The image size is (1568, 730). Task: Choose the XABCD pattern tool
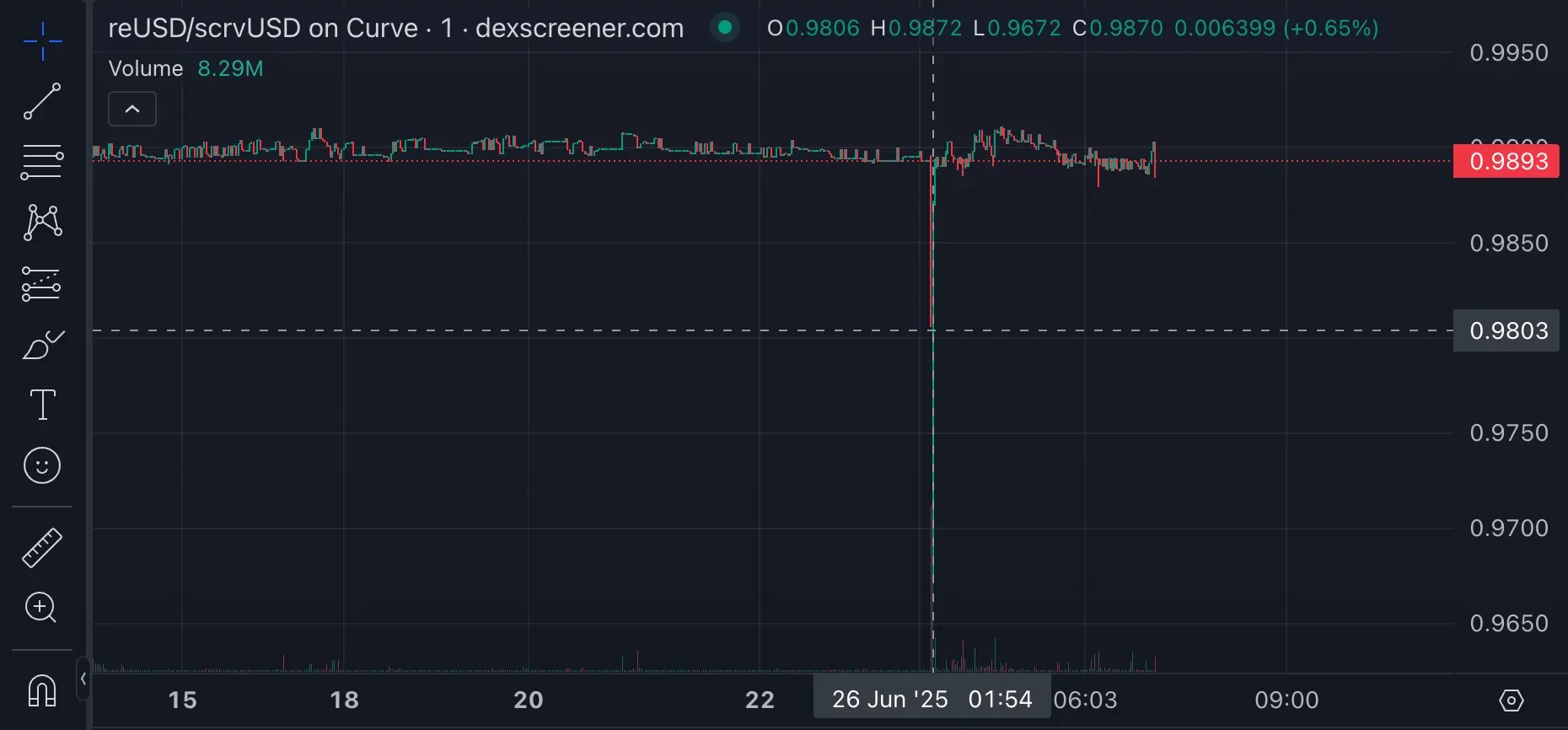pyautogui.click(x=42, y=223)
